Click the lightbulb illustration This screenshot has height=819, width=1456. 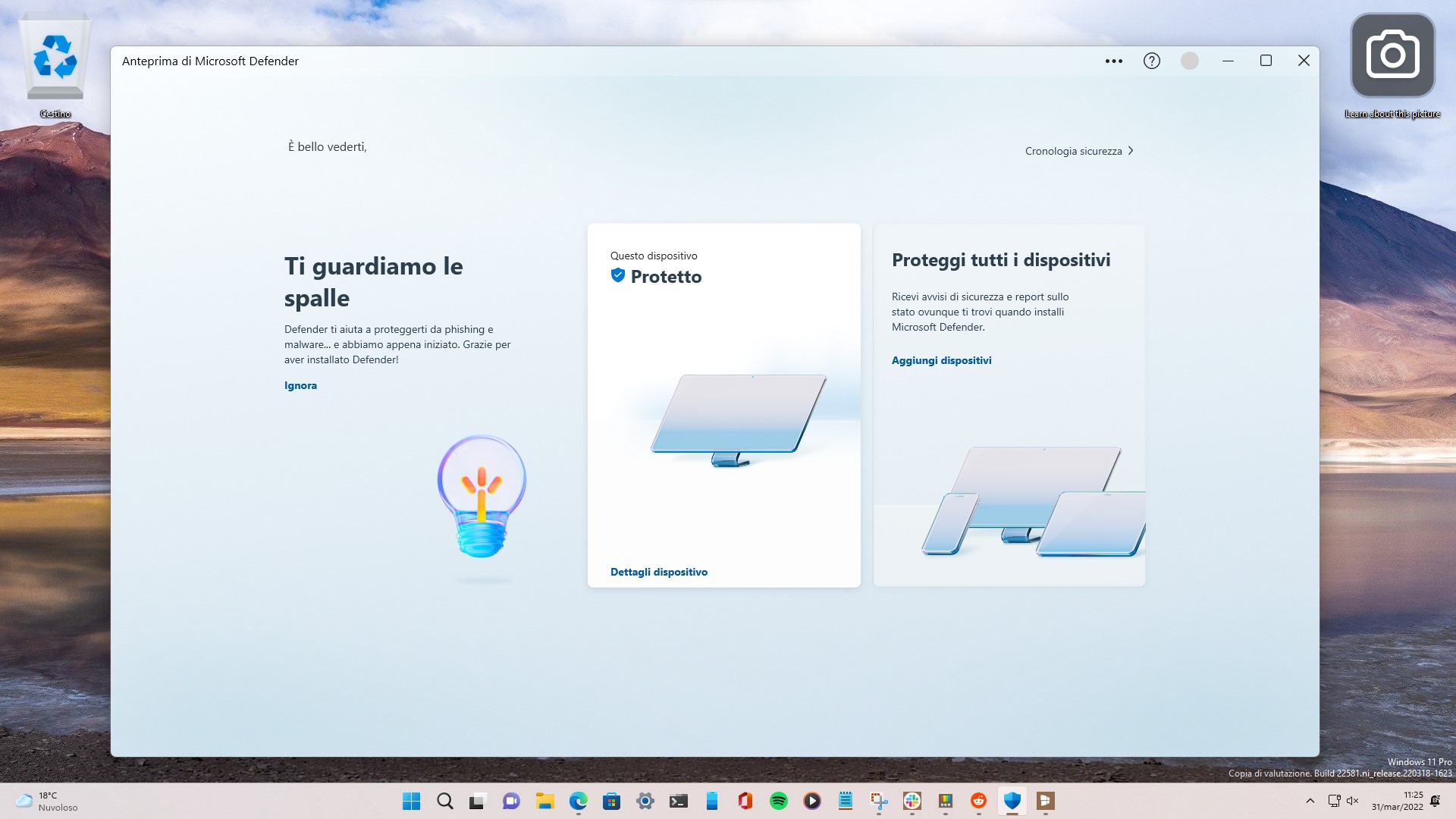pos(482,497)
